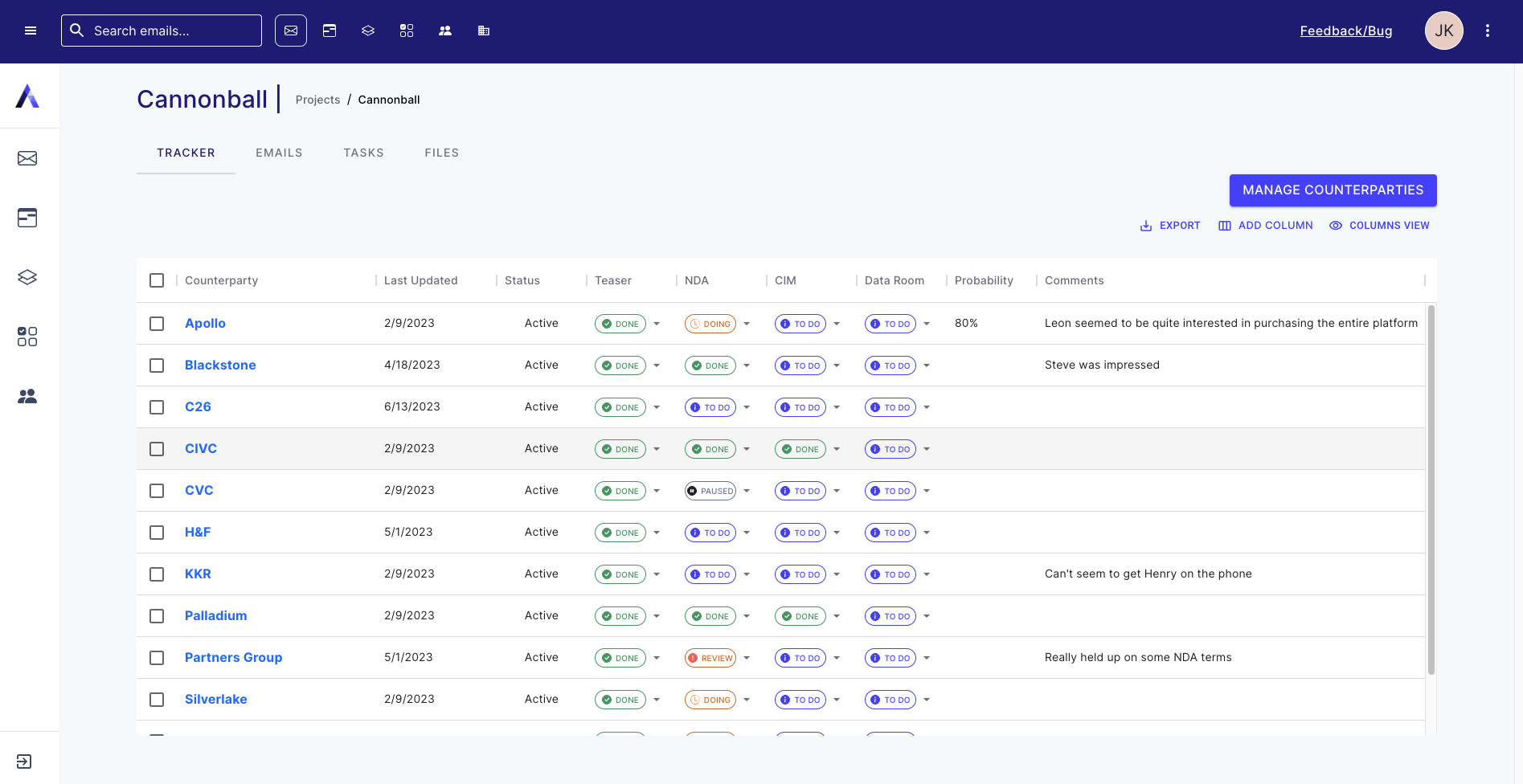
Task: Click the card window icon in top toolbar
Action: (x=330, y=31)
